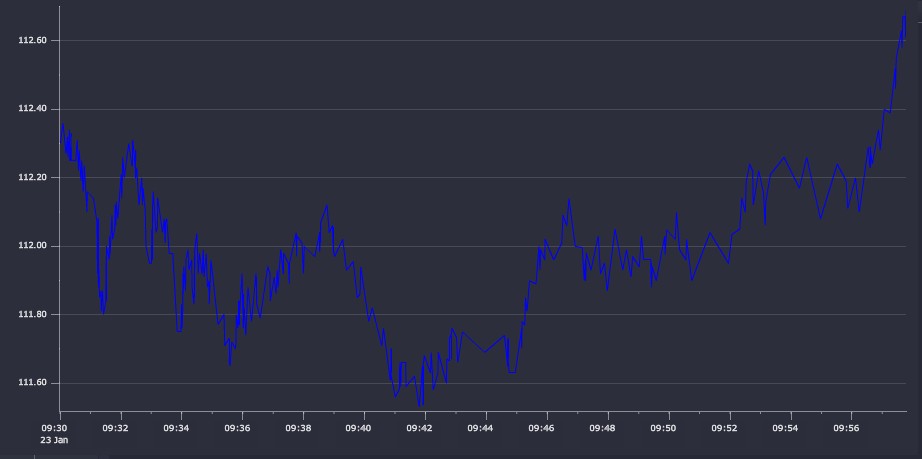
Task: Click the 09:50 time axis label
Action: [663, 427]
